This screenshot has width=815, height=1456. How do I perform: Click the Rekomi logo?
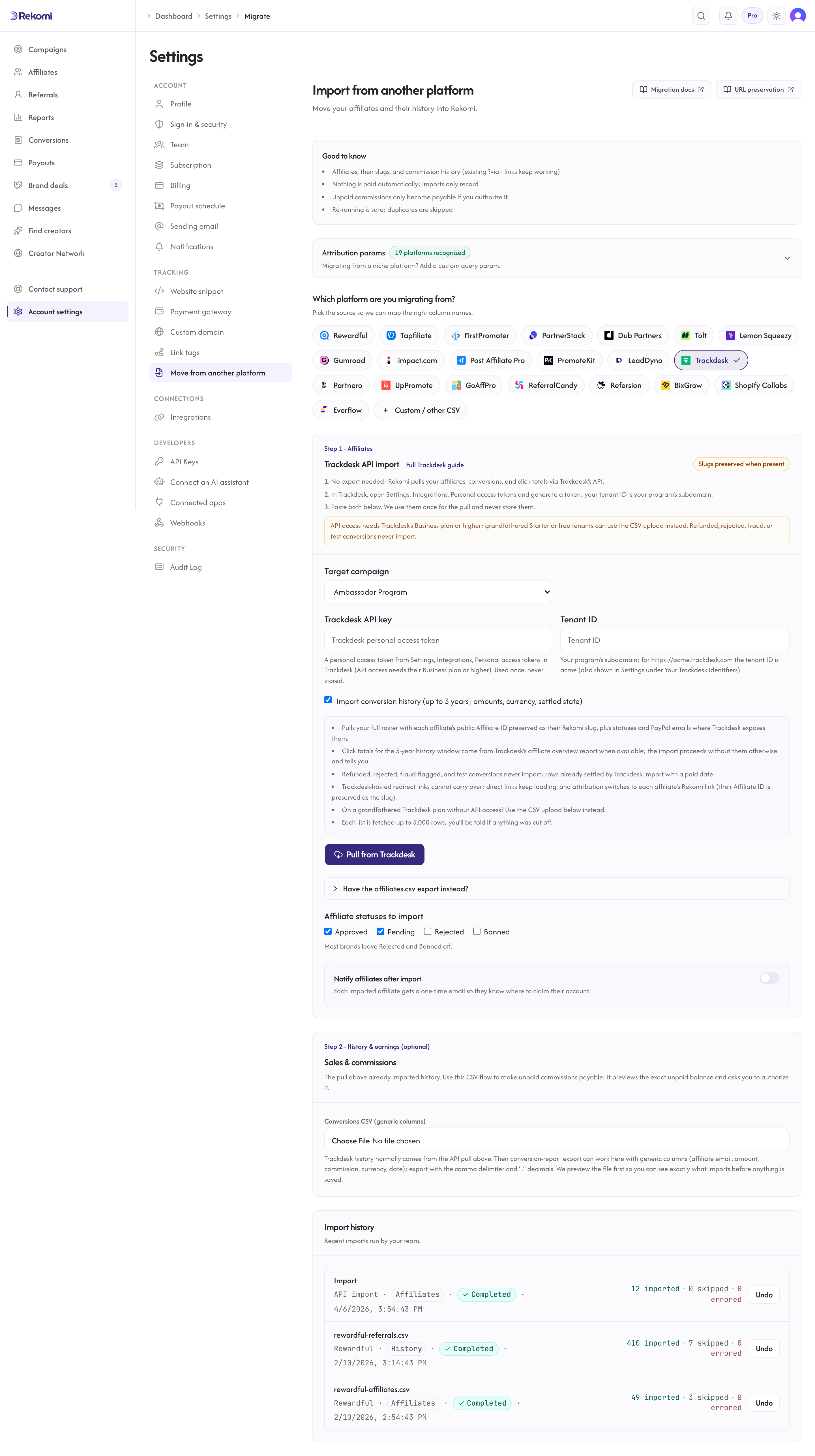coord(32,16)
